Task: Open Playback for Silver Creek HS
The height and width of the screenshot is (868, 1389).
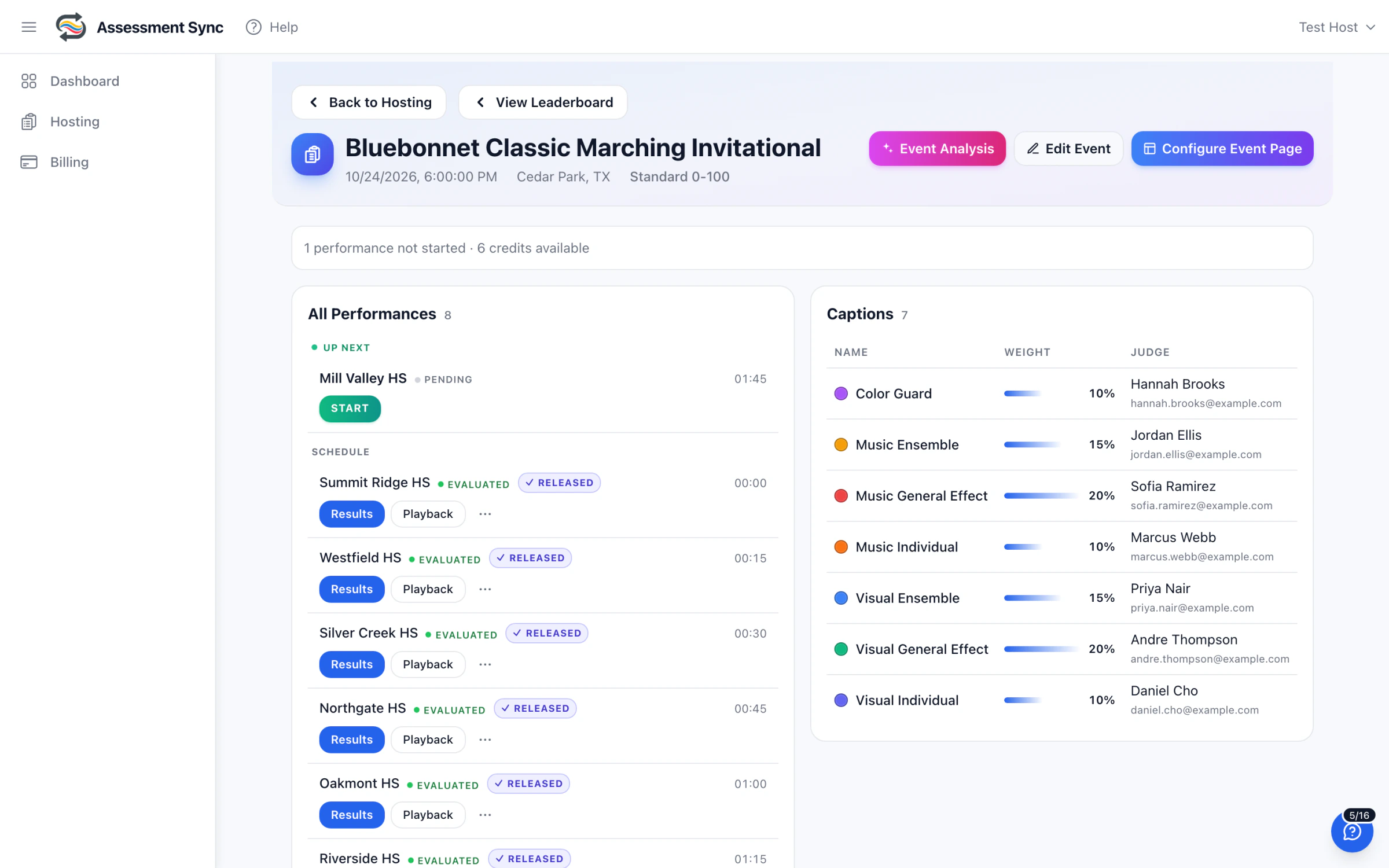Action: 428,664
